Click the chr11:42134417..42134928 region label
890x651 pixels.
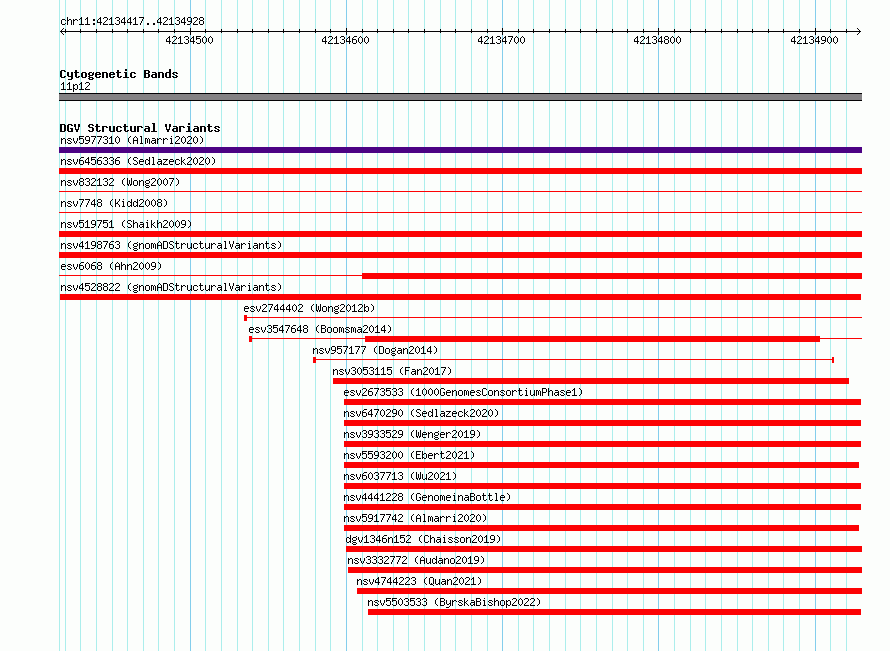132,21
